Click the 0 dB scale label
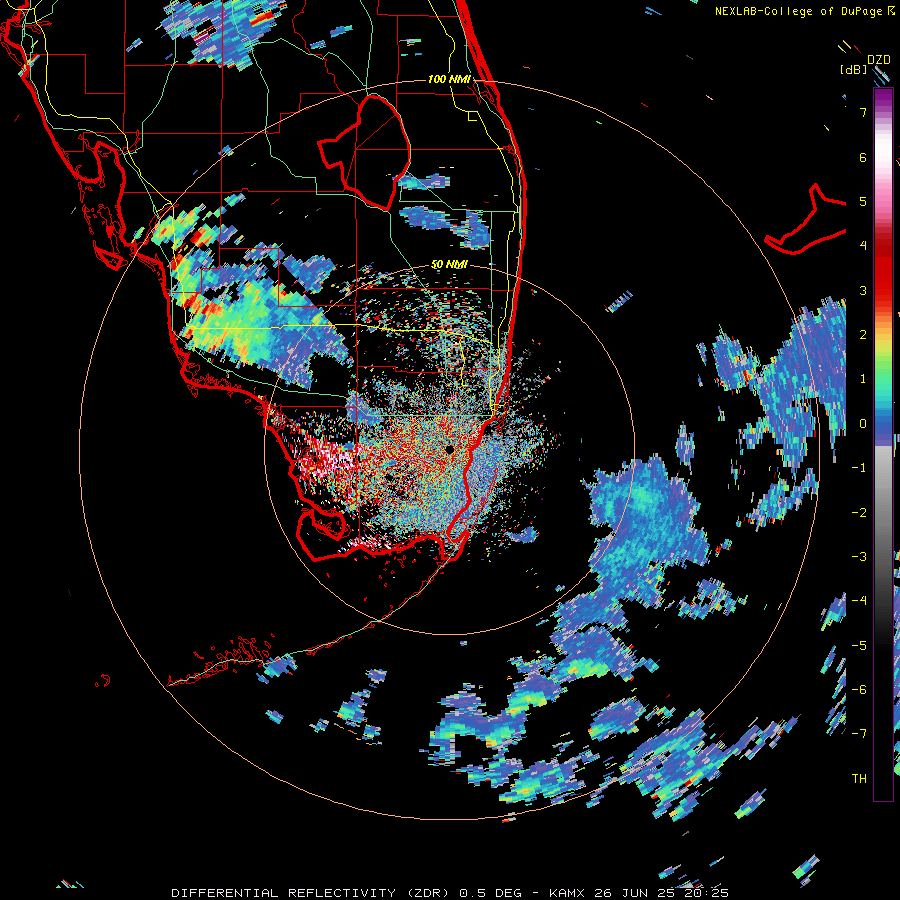 tap(863, 424)
